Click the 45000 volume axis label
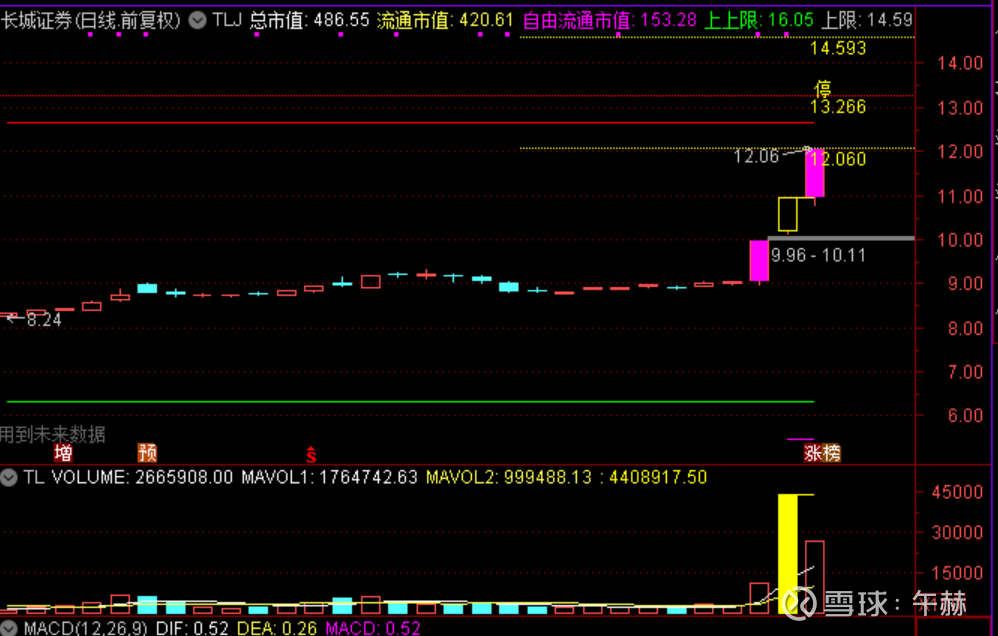998x636 pixels. pos(957,492)
